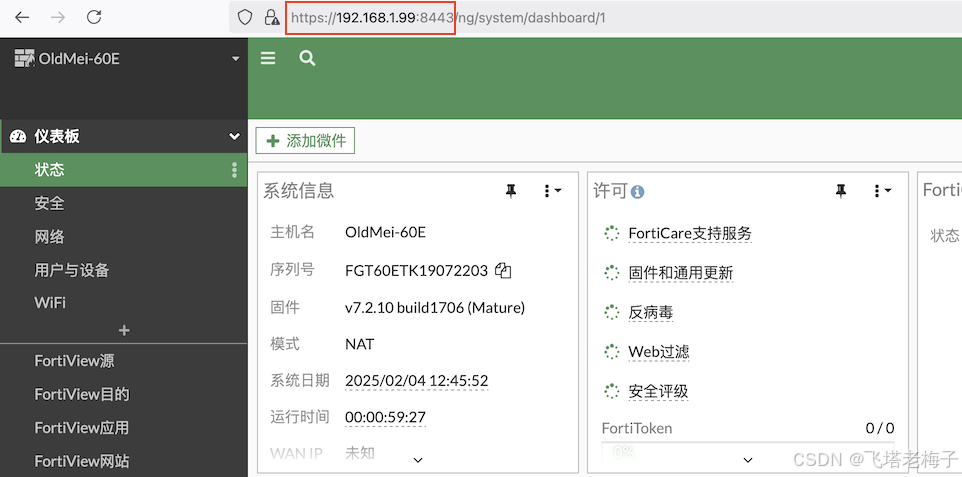Click the loading spinner beside FortiCare支持服务
This screenshot has width=962, height=477.
611,233
